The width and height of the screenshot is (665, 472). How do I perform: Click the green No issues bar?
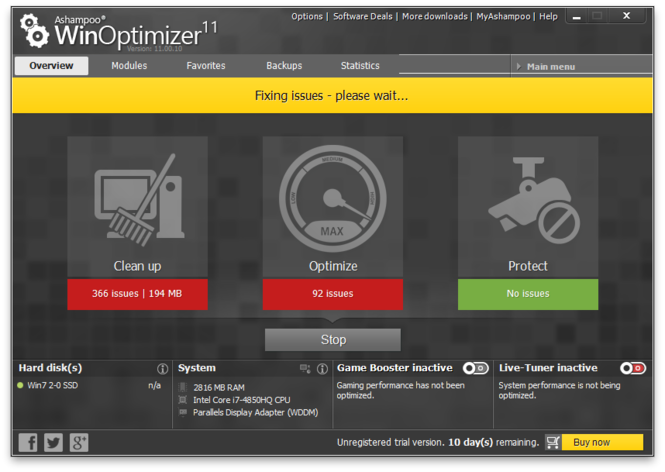[x=528, y=294]
